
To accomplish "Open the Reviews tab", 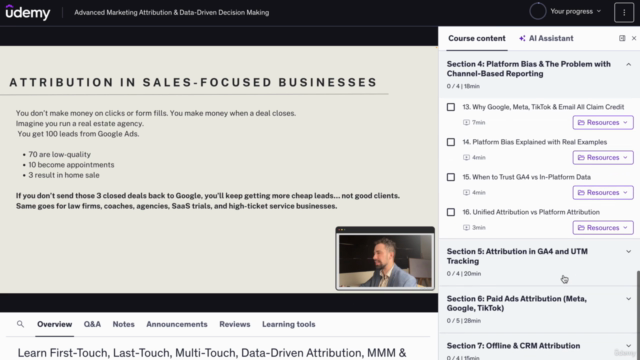I will click(x=235, y=324).
